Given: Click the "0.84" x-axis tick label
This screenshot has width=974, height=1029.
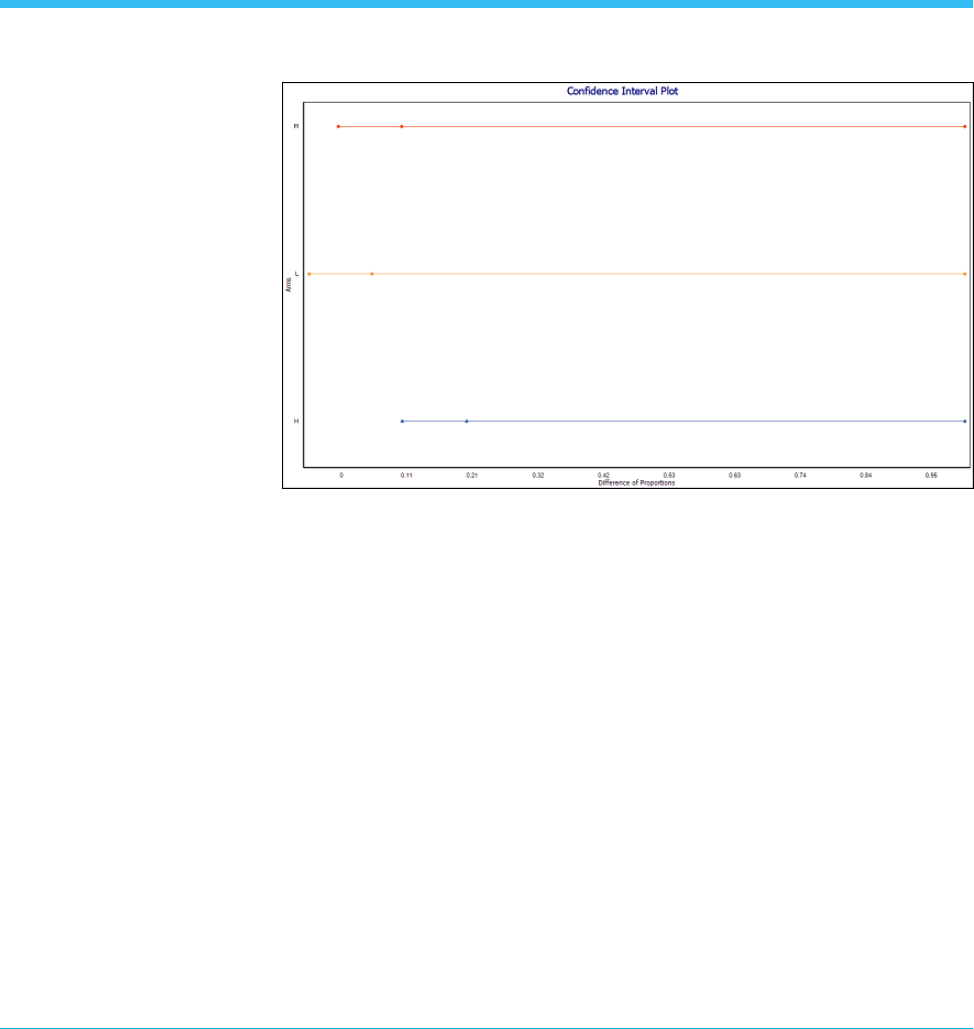Looking at the screenshot, I should pos(866,475).
